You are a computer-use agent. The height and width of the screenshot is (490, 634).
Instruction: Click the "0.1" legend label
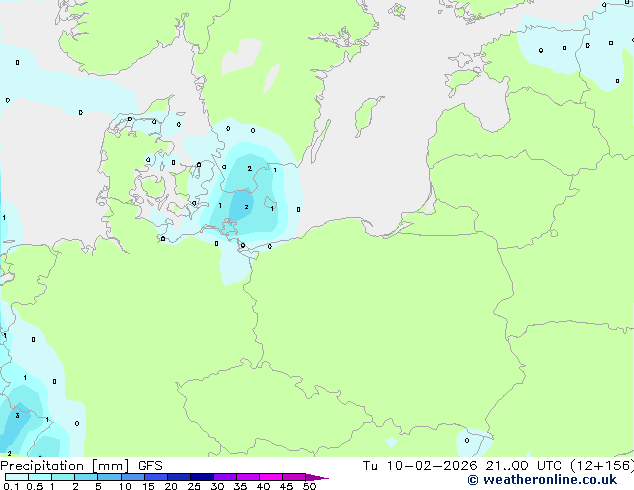[11, 486]
